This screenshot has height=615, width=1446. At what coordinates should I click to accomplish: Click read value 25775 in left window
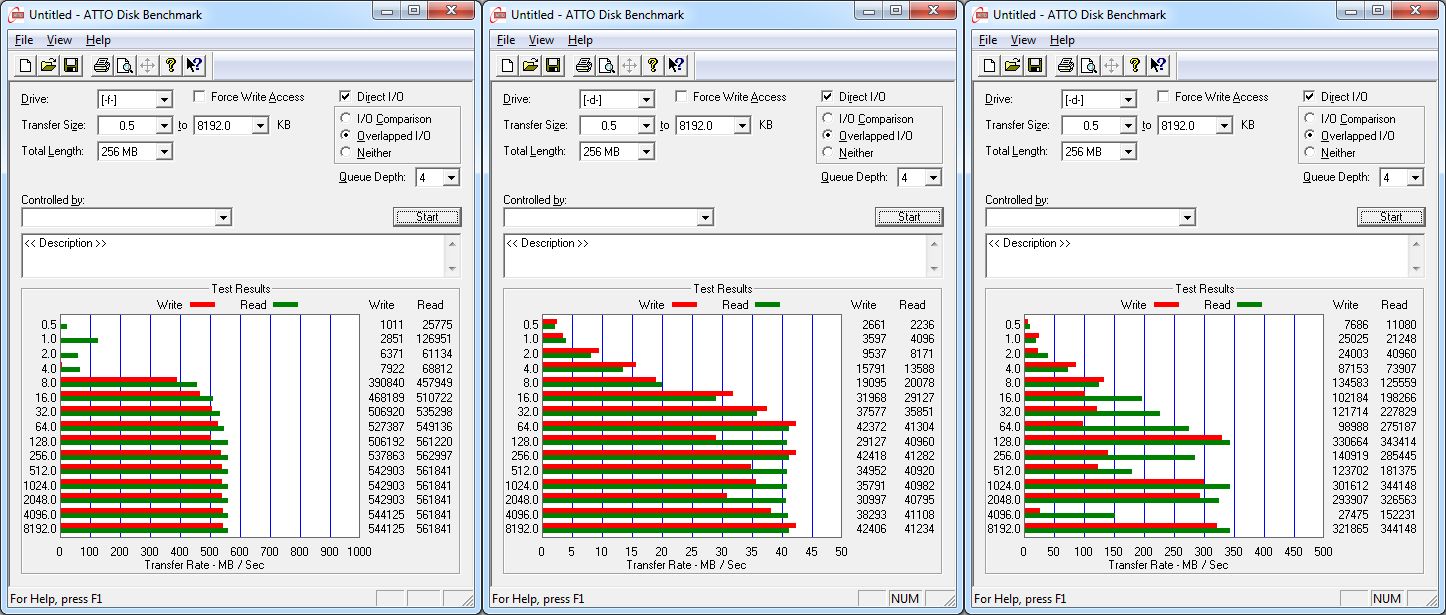click(x=435, y=325)
